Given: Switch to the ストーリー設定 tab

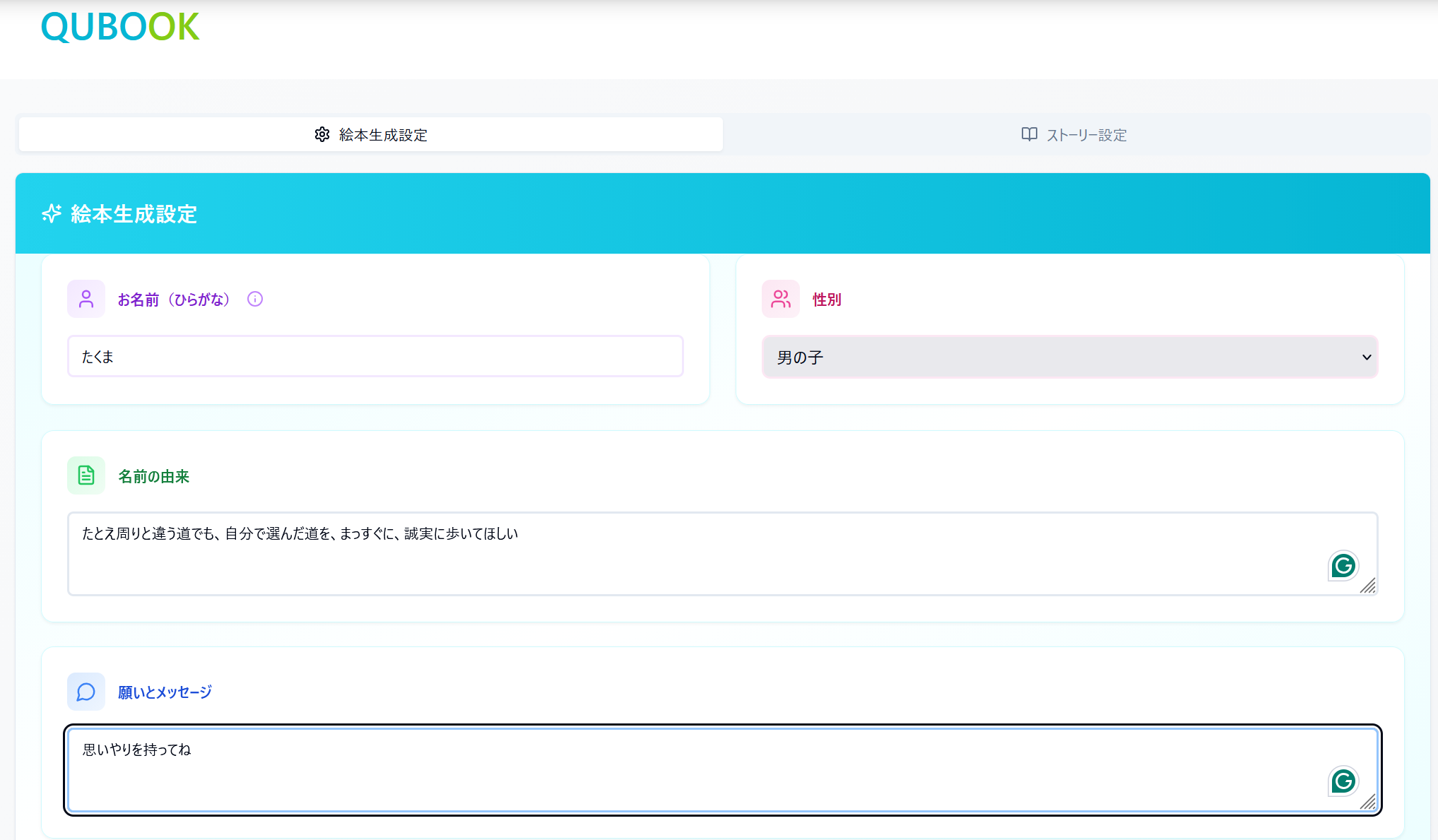Looking at the screenshot, I should click(1075, 134).
